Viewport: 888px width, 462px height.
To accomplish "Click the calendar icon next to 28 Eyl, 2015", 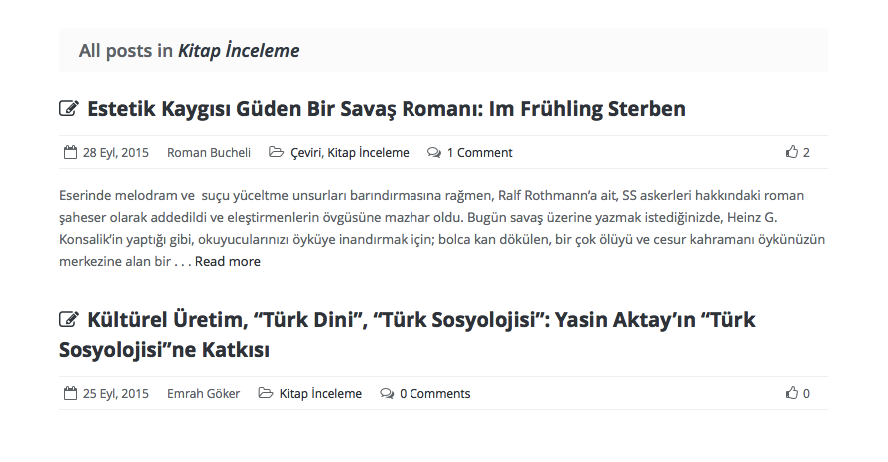I will 70,153.
